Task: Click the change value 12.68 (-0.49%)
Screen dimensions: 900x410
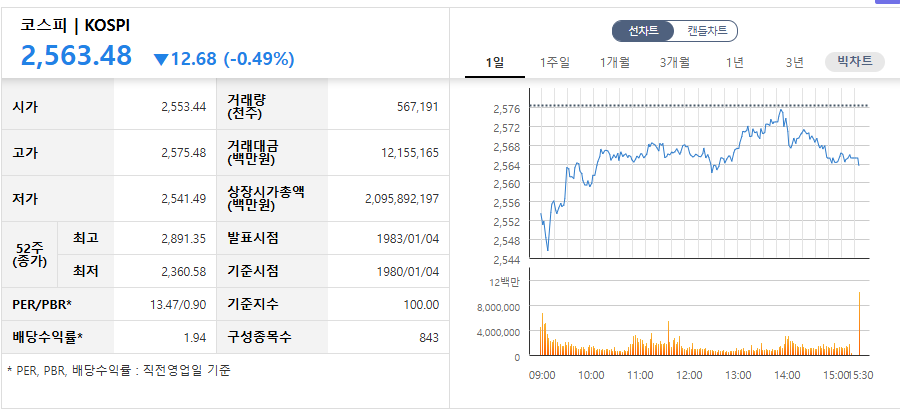Action: tap(224, 59)
